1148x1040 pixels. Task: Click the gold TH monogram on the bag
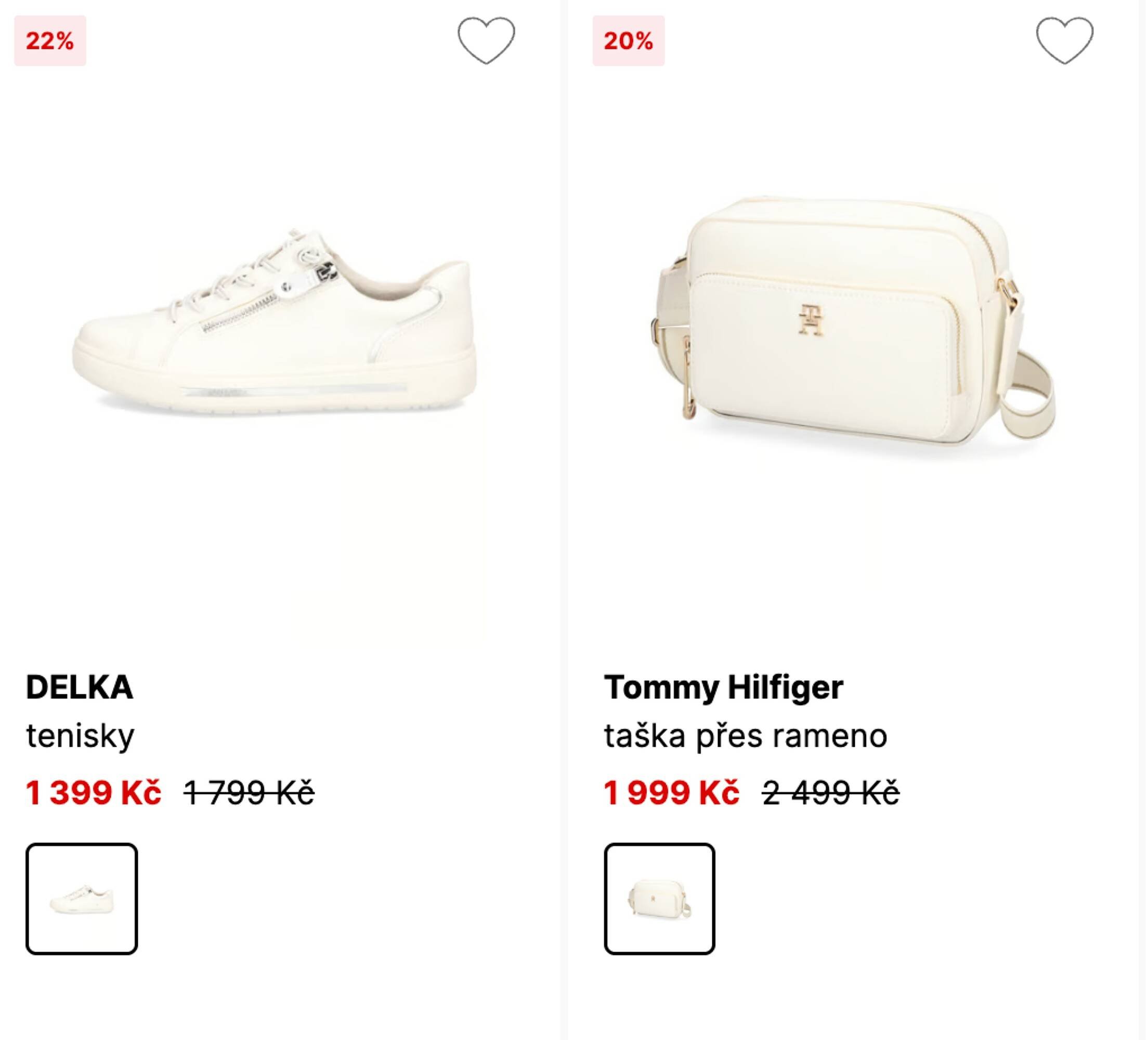810,319
